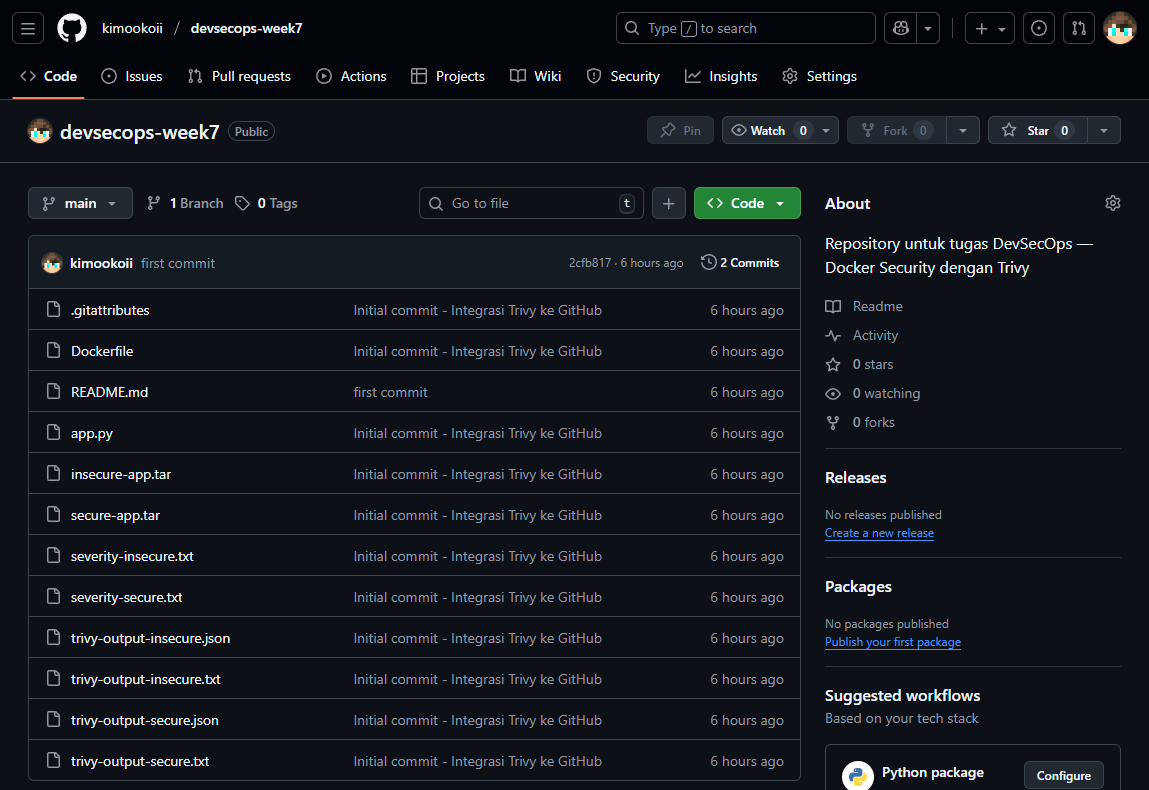Expand the green Code dropdown button
This screenshot has width=1149, height=790.
click(x=747, y=203)
